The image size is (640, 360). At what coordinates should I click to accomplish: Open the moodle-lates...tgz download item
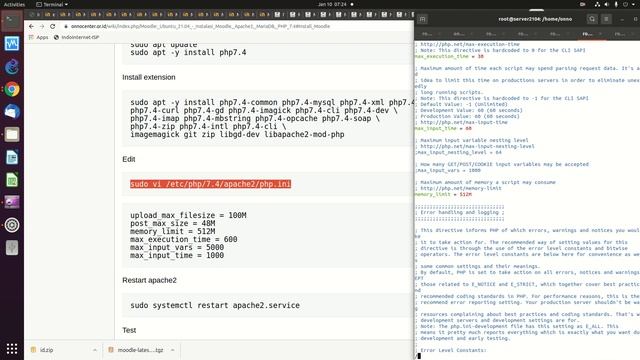point(136,350)
